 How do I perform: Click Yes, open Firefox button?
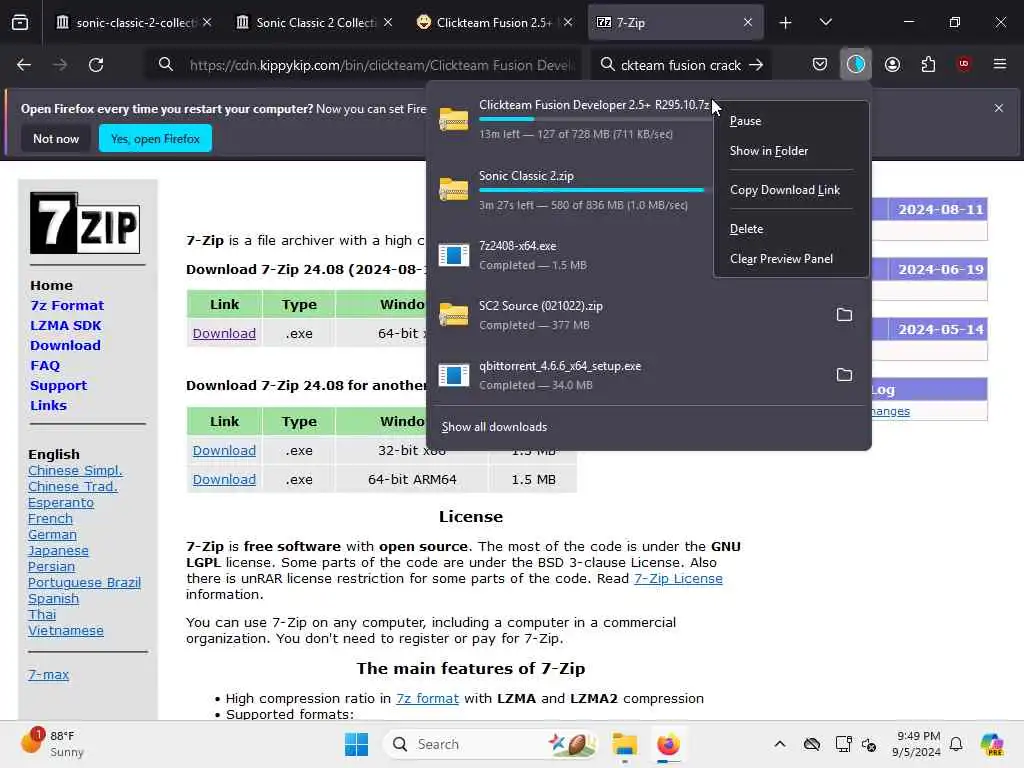(155, 138)
